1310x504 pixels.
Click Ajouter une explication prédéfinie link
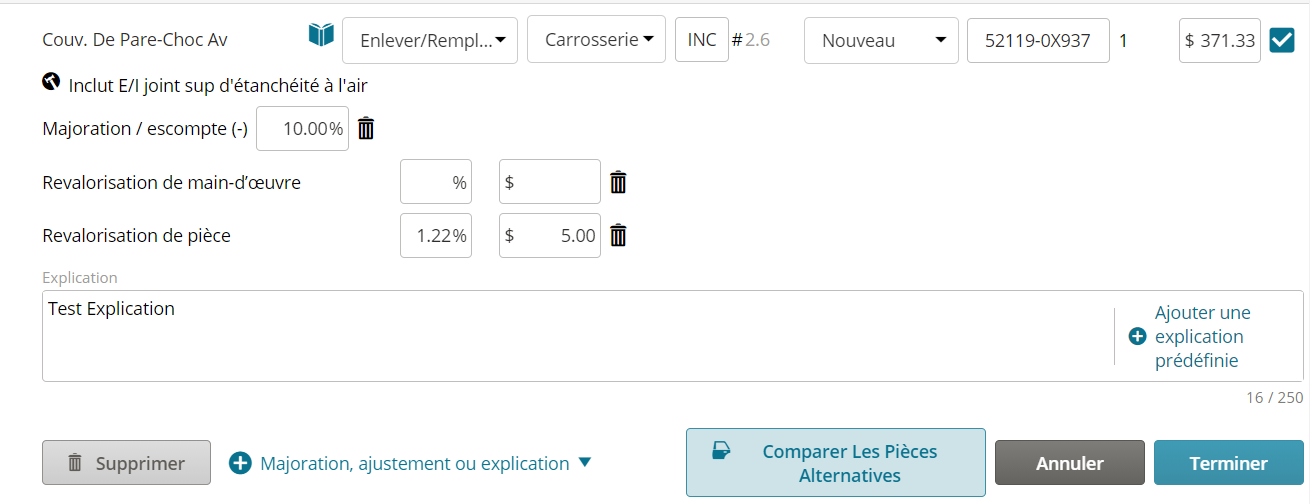click(1203, 337)
